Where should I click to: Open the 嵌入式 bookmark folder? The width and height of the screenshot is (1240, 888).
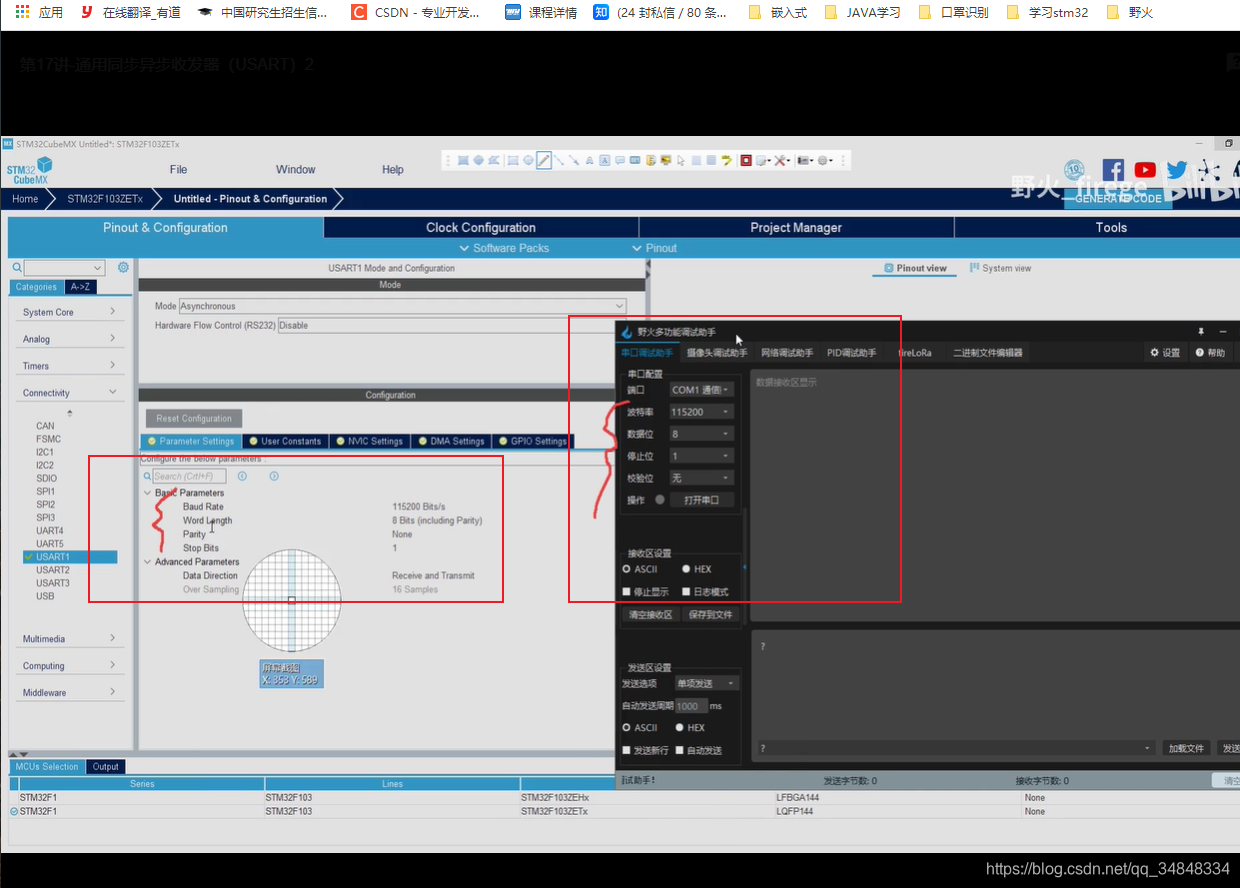(777, 13)
